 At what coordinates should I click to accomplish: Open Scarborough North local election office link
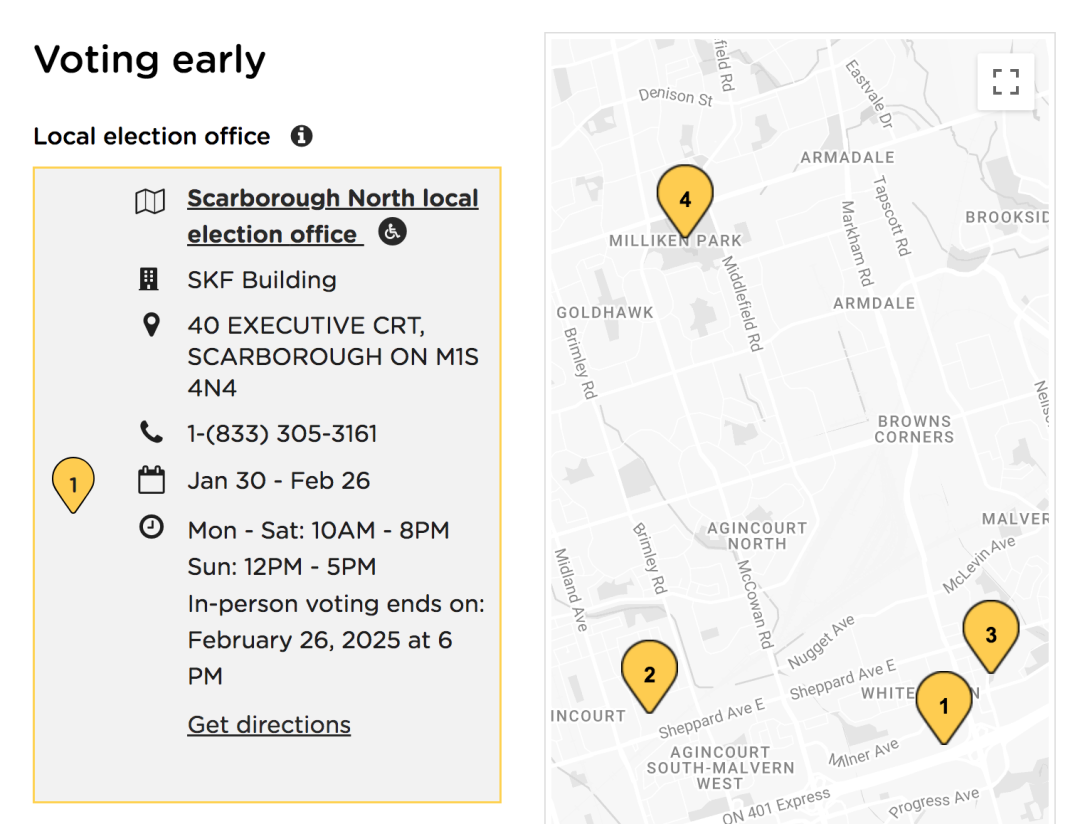[333, 216]
